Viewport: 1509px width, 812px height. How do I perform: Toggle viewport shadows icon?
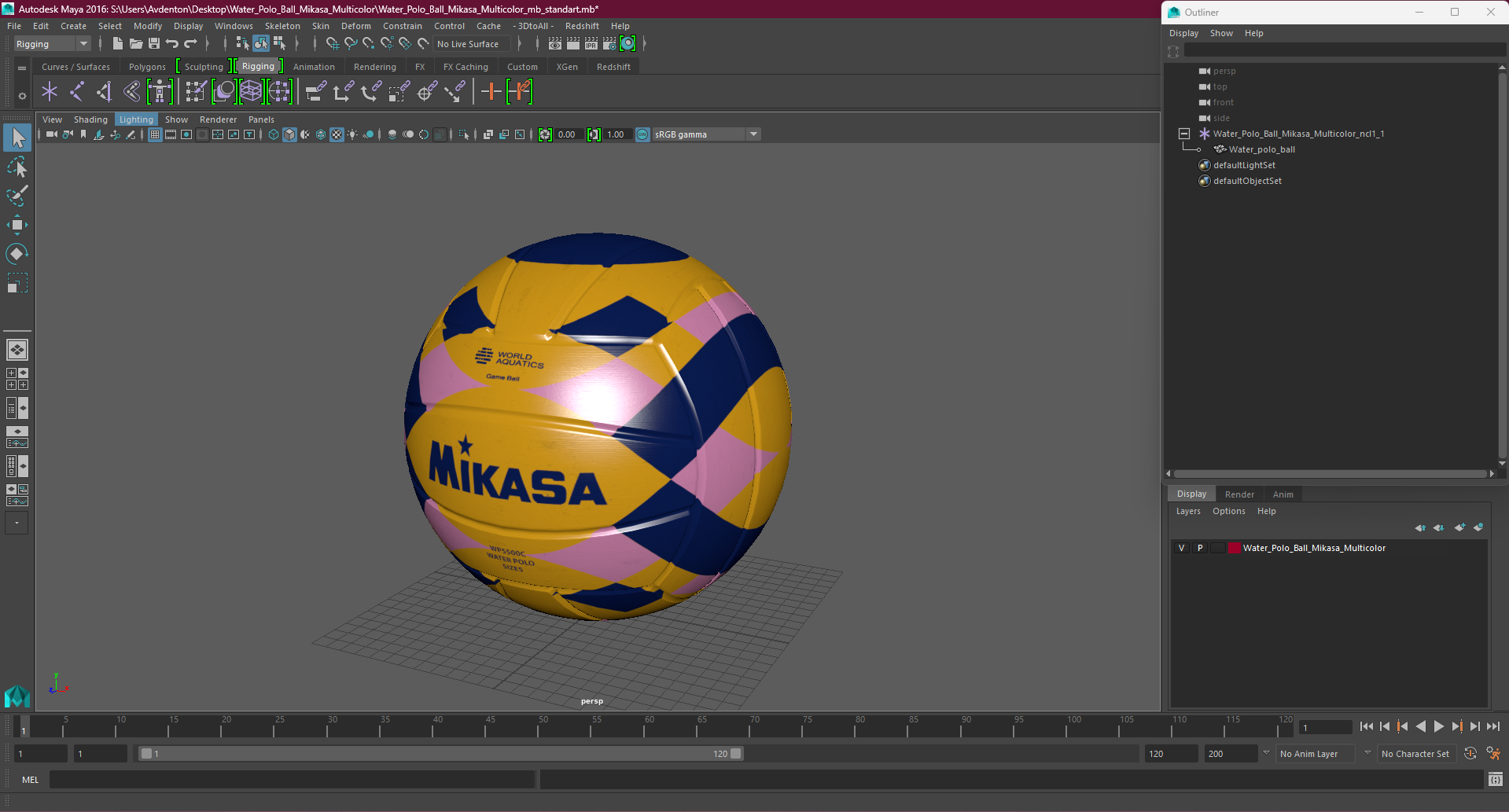[368, 134]
